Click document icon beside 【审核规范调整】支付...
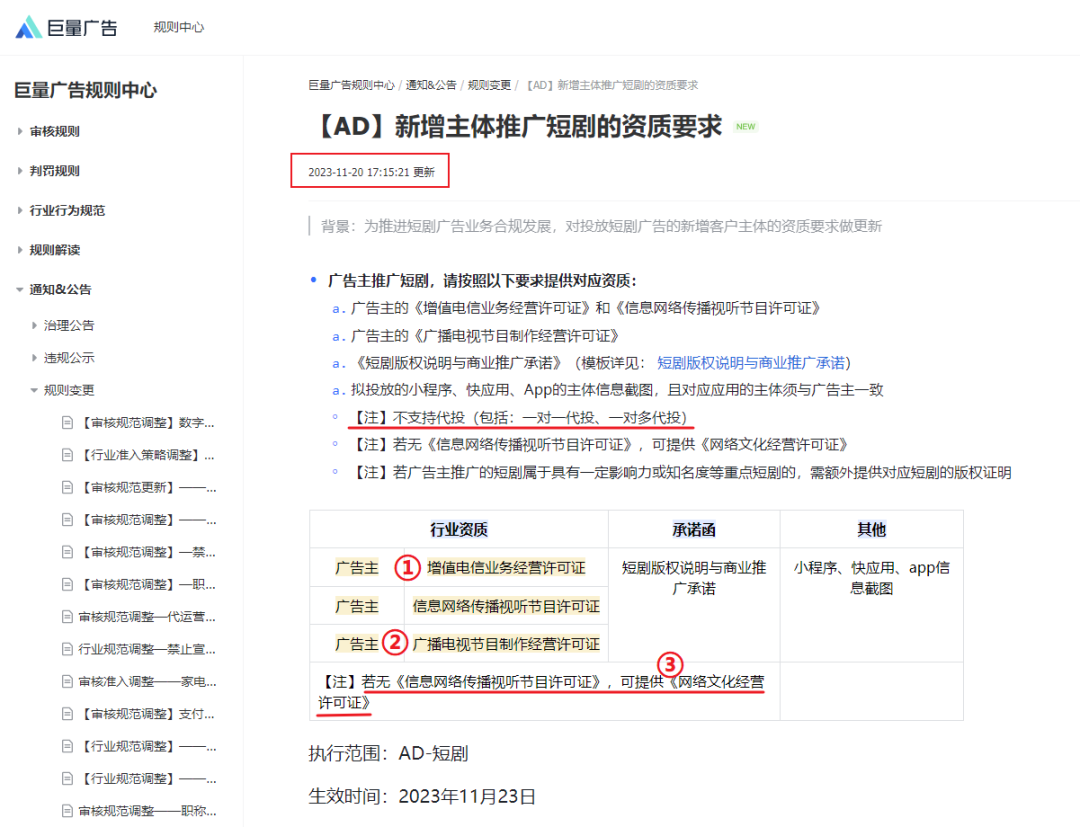Image resolution: width=1080 pixels, height=827 pixels. 67,714
